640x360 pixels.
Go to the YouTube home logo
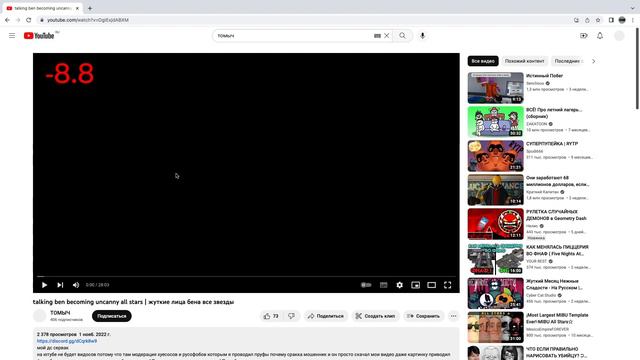[39, 36]
